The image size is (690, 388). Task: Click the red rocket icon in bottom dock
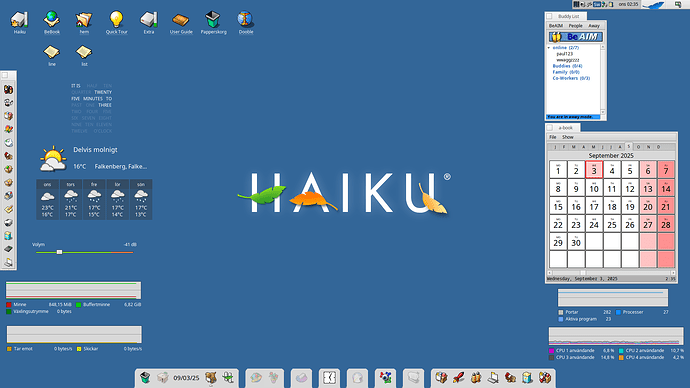[x=458, y=377]
